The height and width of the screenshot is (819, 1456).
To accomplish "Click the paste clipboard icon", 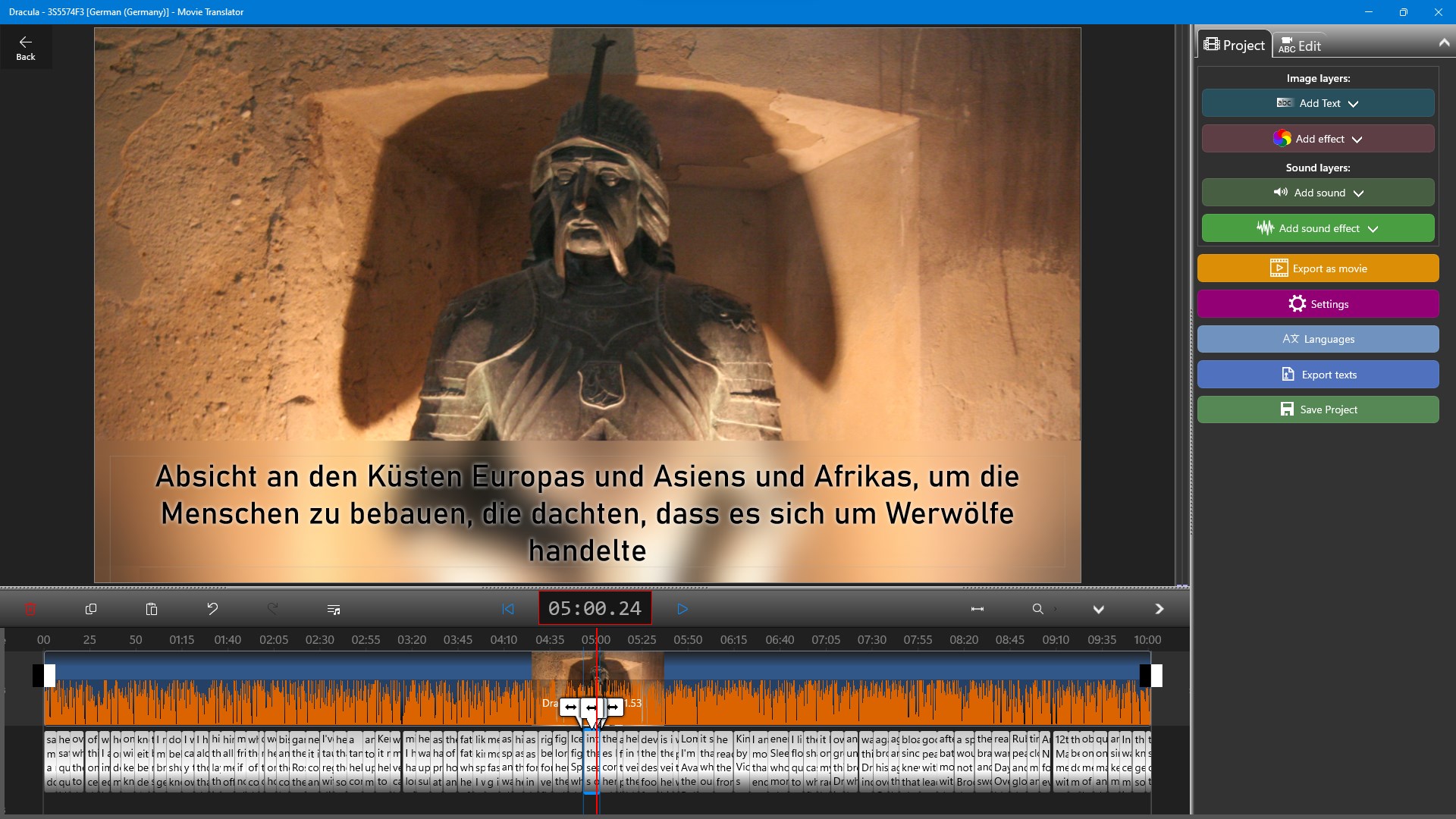I will tap(152, 609).
